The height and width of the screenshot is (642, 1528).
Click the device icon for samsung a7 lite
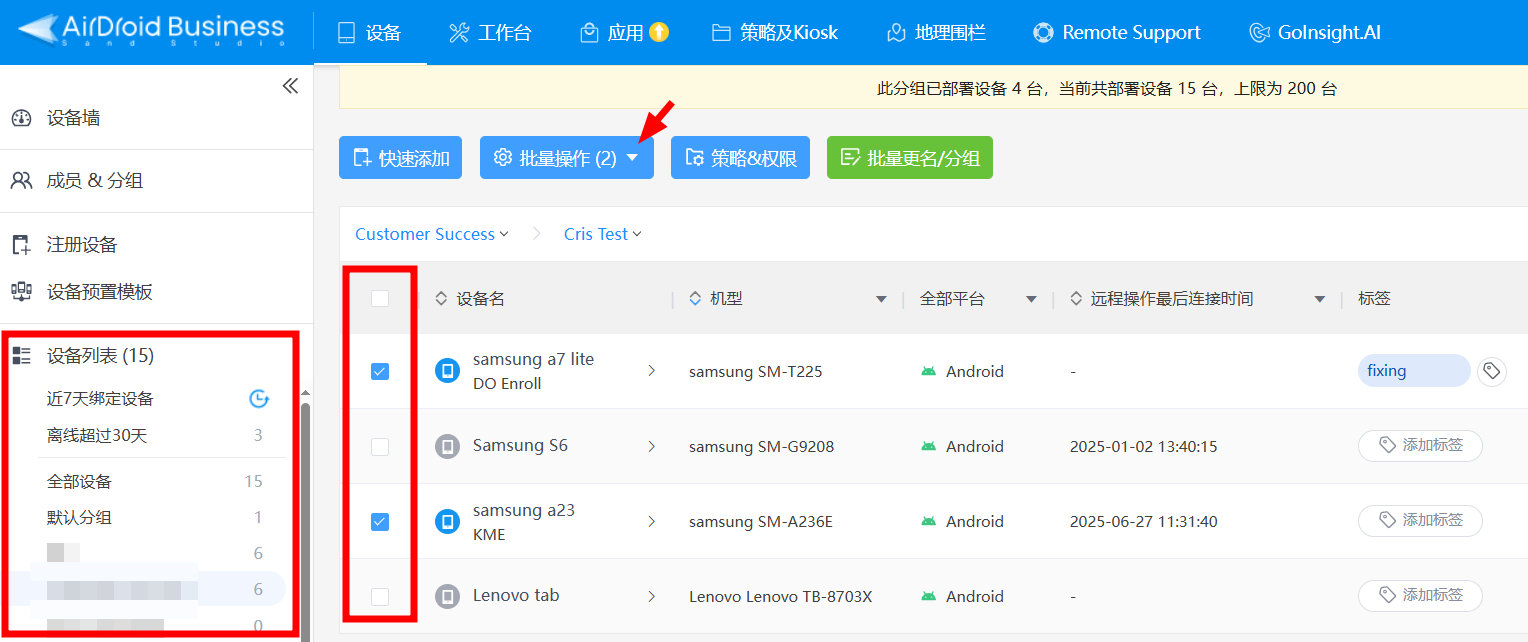click(x=447, y=371)
